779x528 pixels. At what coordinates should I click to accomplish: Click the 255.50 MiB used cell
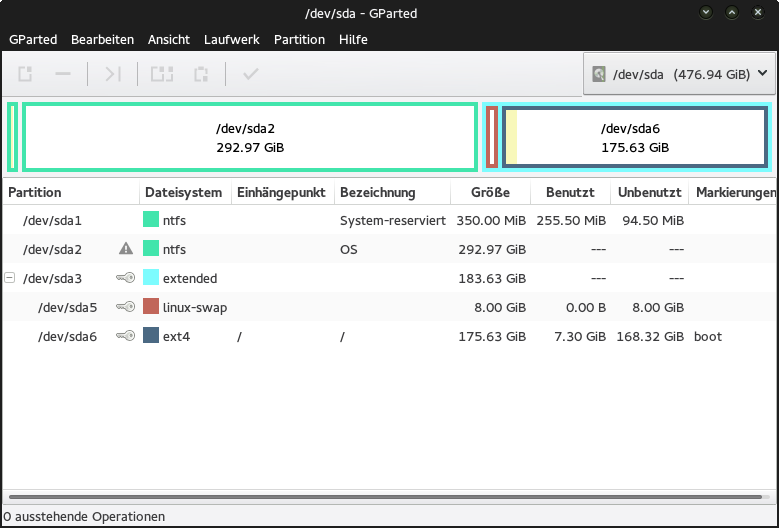[571, 221]
